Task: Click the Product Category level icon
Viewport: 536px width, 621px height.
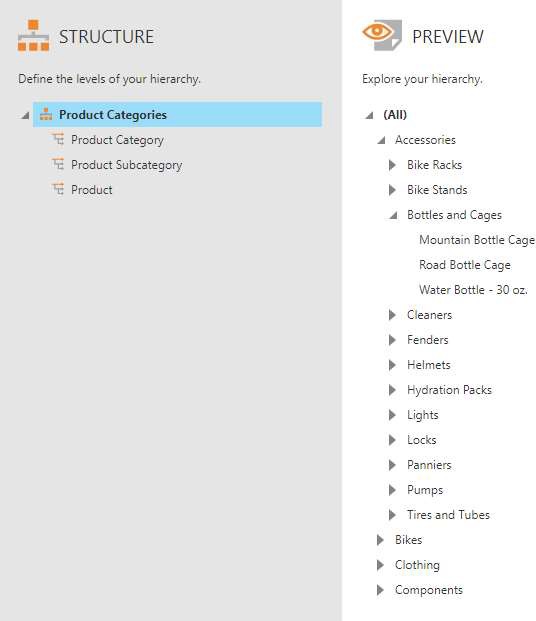Action: tap(58, 139)
